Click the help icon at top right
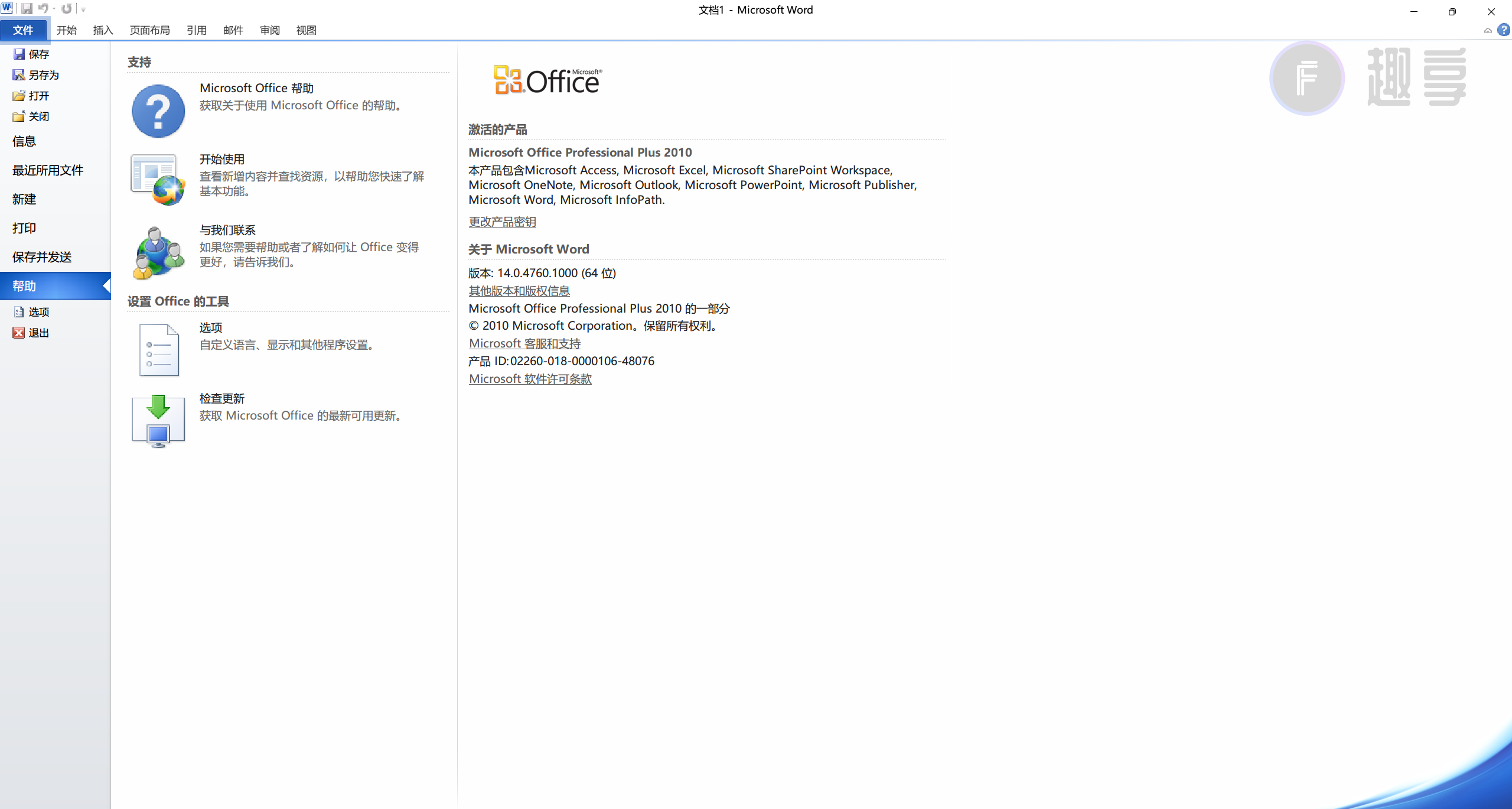This screenshot has height=809, width=1512. pos(1504,30)
